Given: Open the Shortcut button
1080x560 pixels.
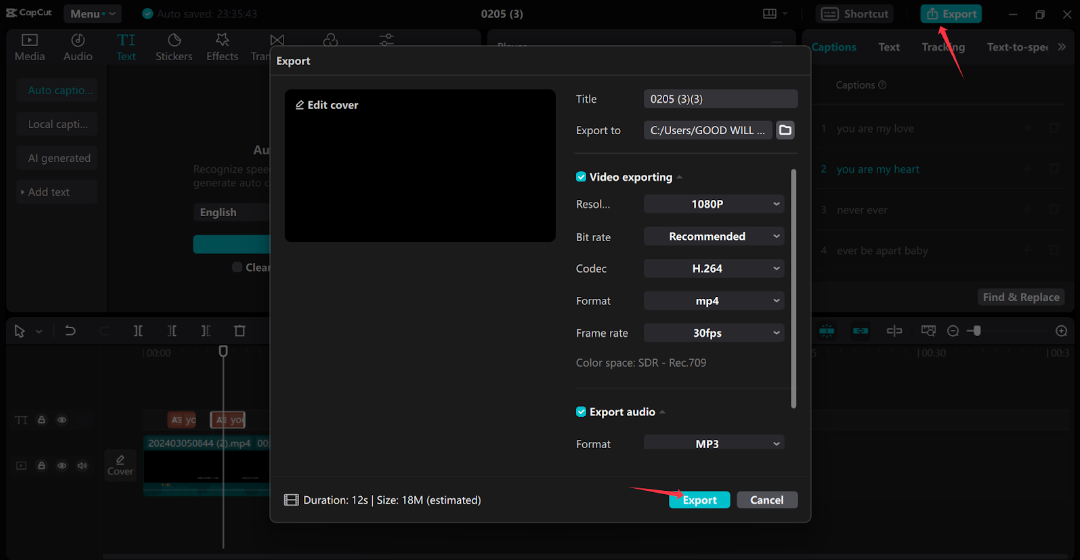Looking at the screenshot, I should [x=855, y=14].
